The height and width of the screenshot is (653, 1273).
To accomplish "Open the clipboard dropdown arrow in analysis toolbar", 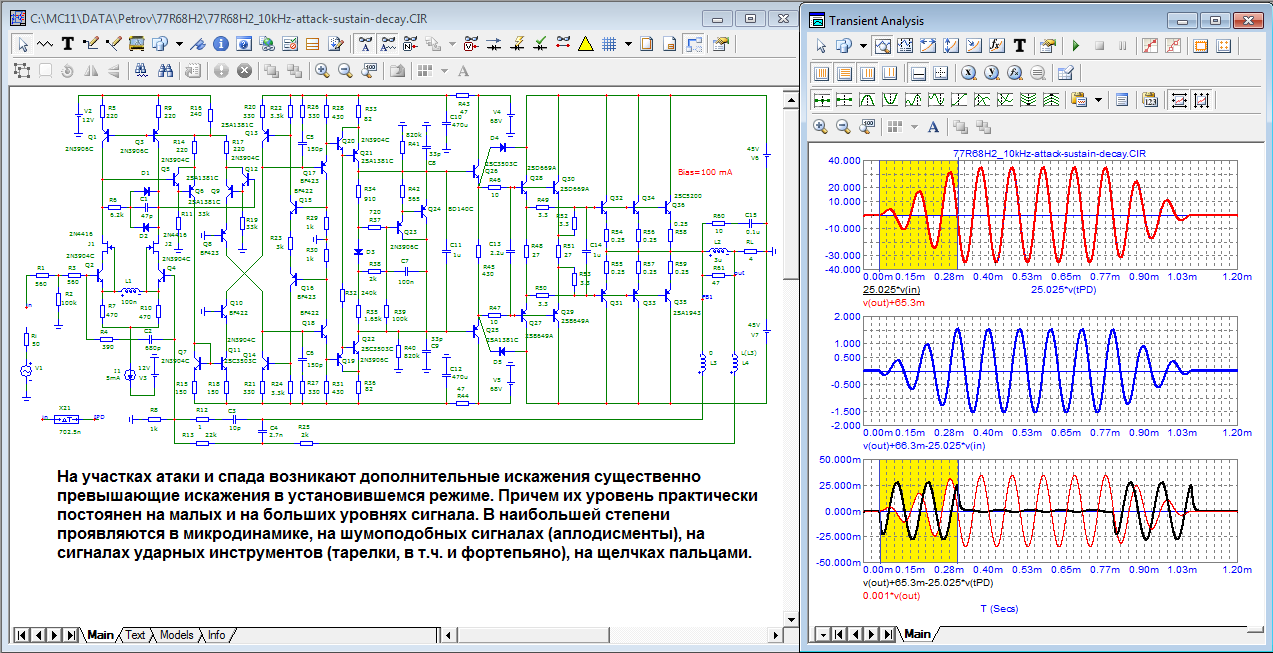I will 1098,100.
